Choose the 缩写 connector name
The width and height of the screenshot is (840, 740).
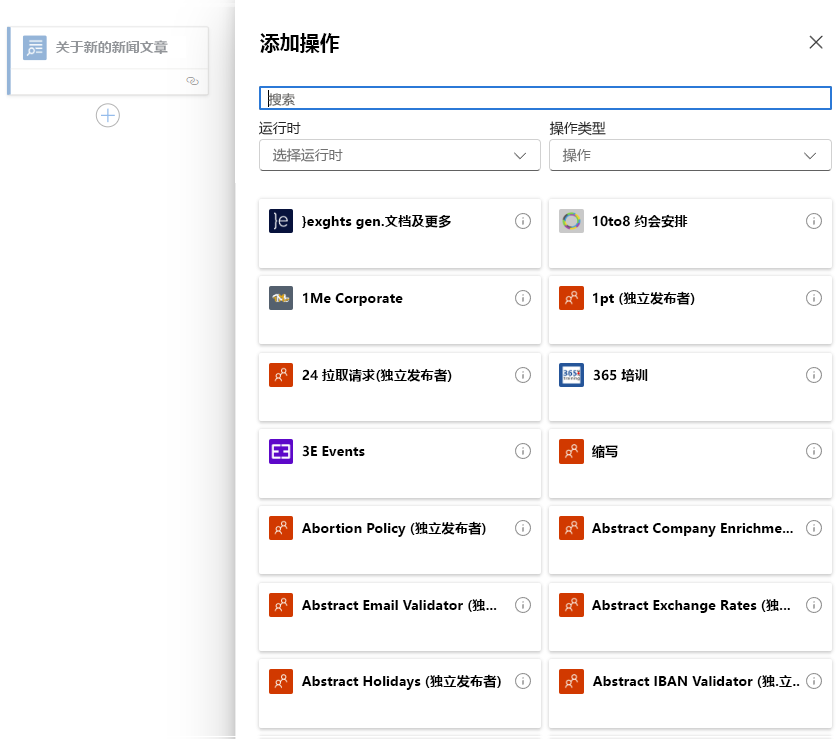tap(605, 452)
